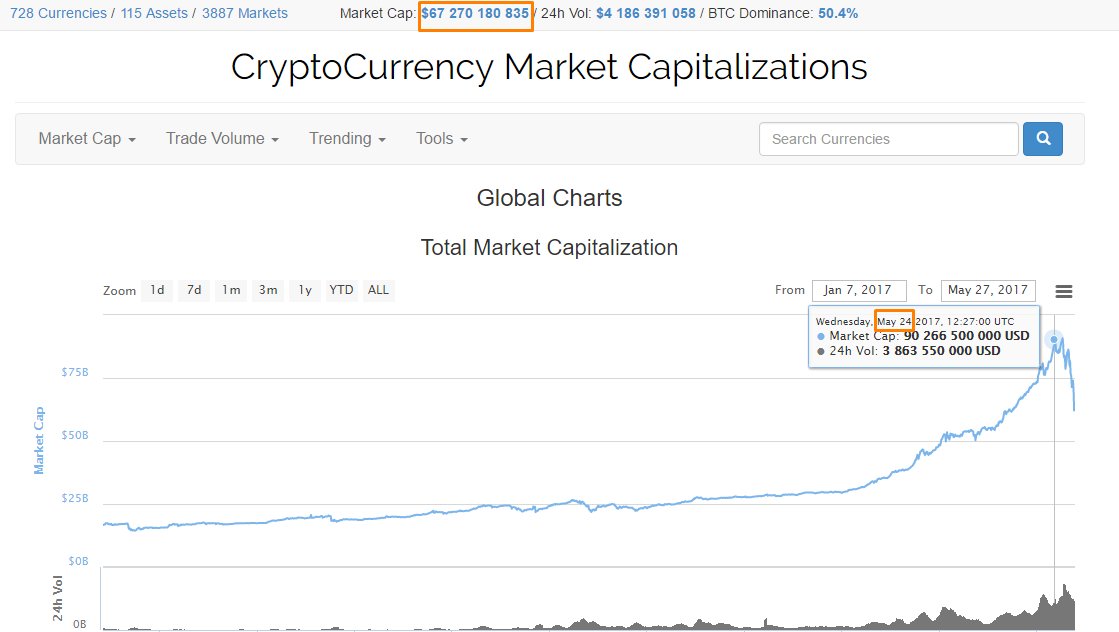Set chart zoom to 7d
This screenshot has height=632, width=1119.
pyautogui.click(x=194, y=290)
